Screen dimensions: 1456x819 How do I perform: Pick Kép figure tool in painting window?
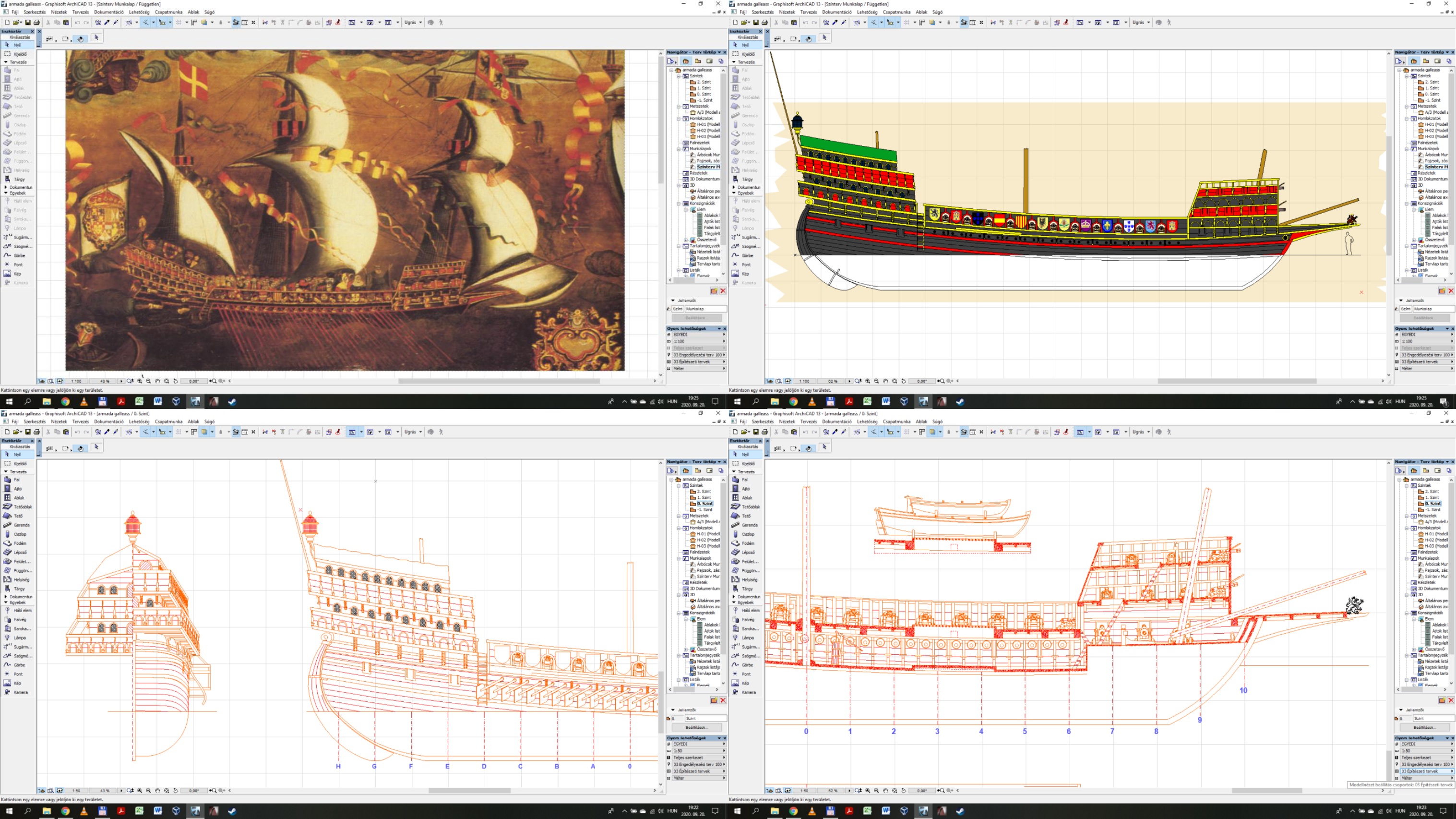click(17, 274)
